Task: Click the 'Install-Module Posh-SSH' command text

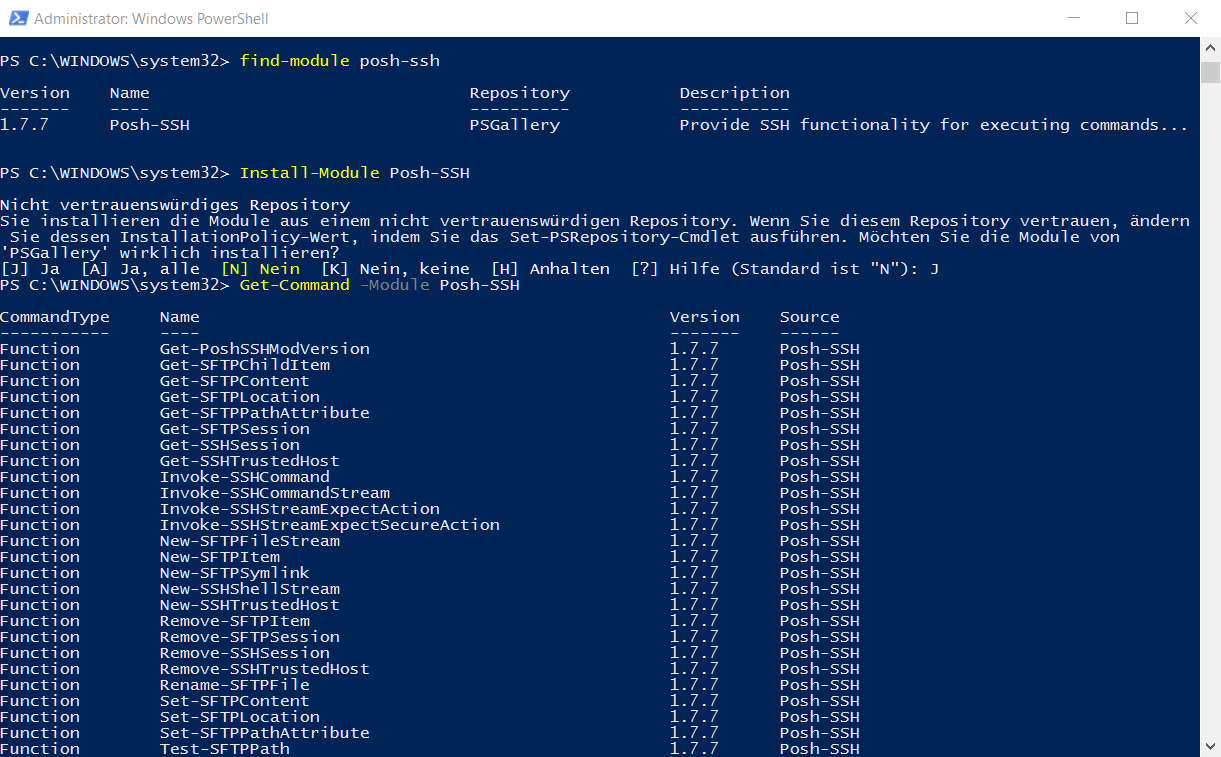Action: 355,173
